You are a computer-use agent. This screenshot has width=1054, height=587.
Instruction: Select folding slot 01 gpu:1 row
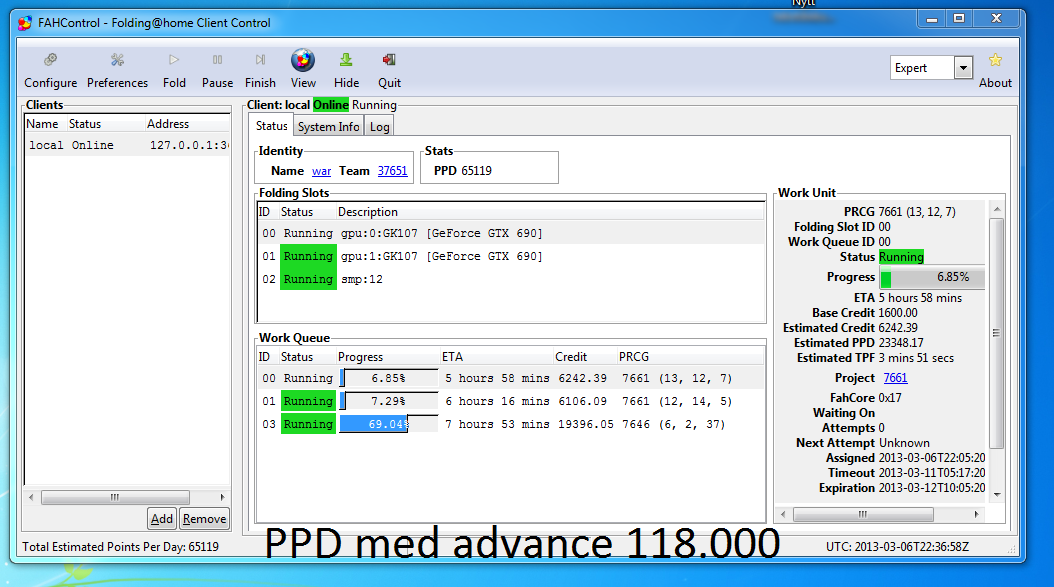(x=511, y=256)
